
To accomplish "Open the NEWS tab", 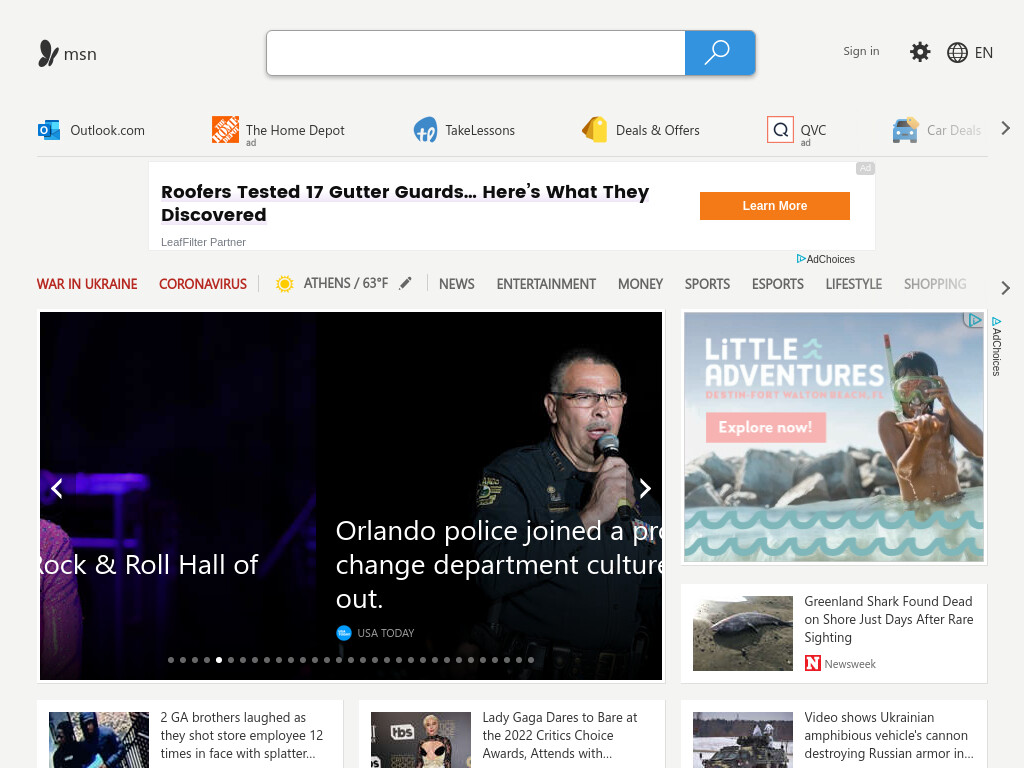I will pyautogui.click(x=456, y=284).
